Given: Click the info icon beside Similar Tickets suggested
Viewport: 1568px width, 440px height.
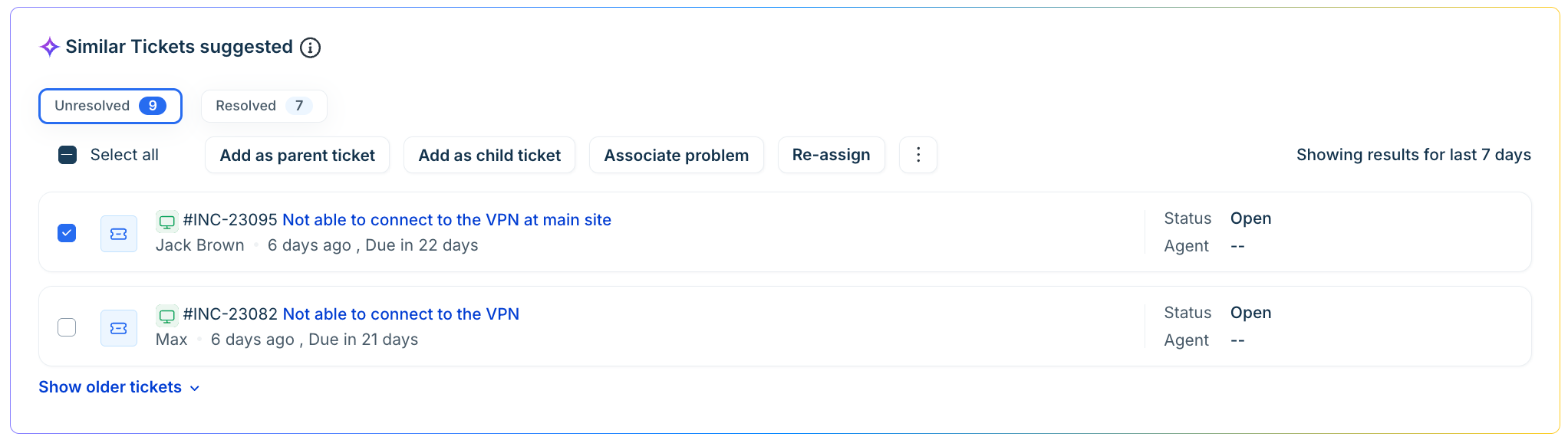Looking at the screenshot, I should pyautogui.click(x=310, y=48).
